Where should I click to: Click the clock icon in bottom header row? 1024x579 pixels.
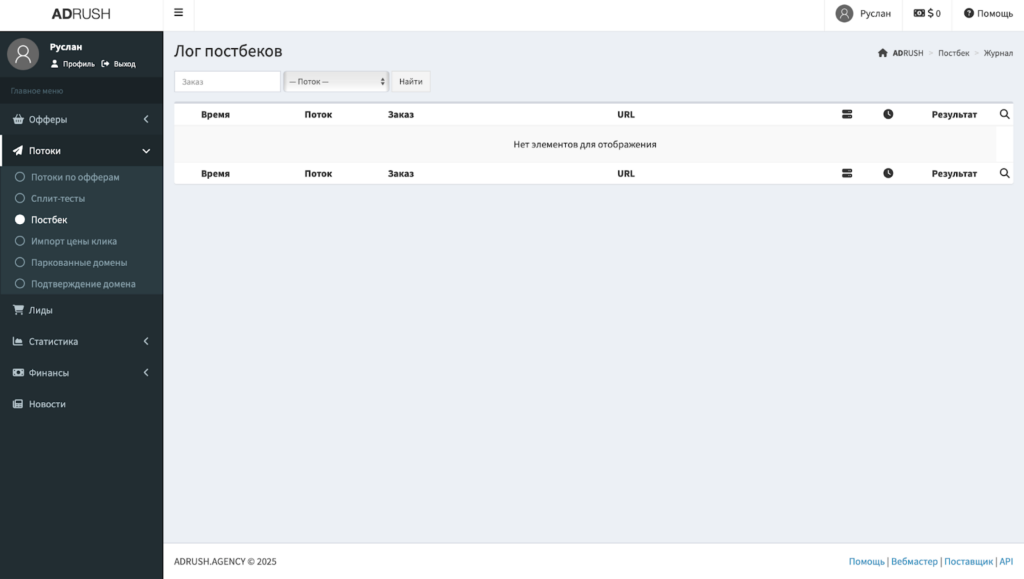(888, 174)
